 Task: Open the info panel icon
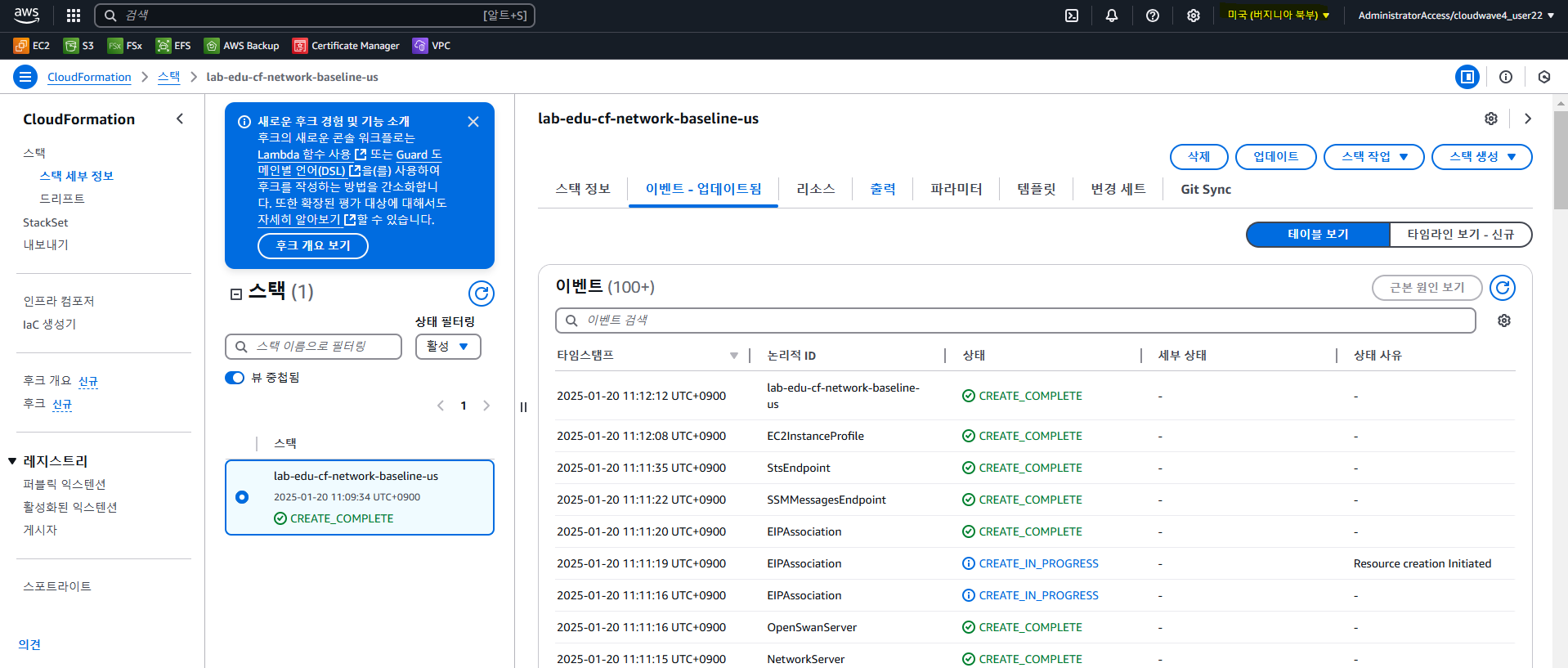coord(1506,77)
